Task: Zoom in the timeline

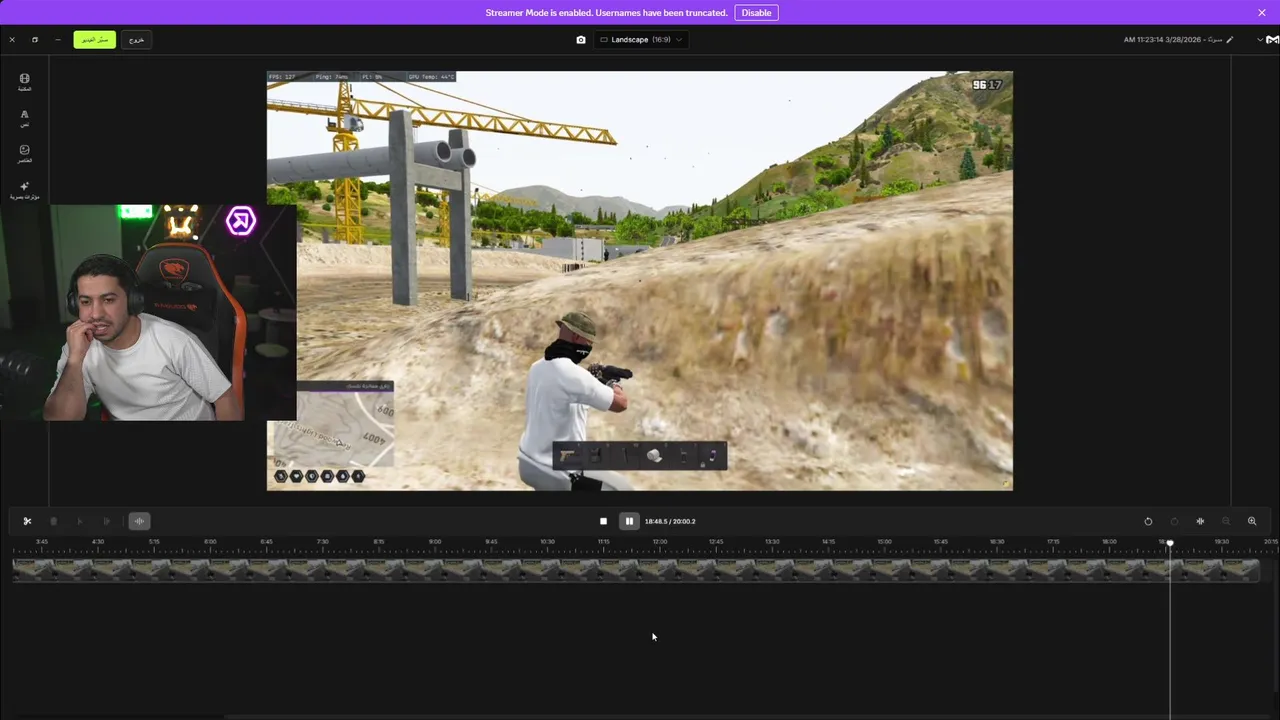Action: coord(1252,521)
